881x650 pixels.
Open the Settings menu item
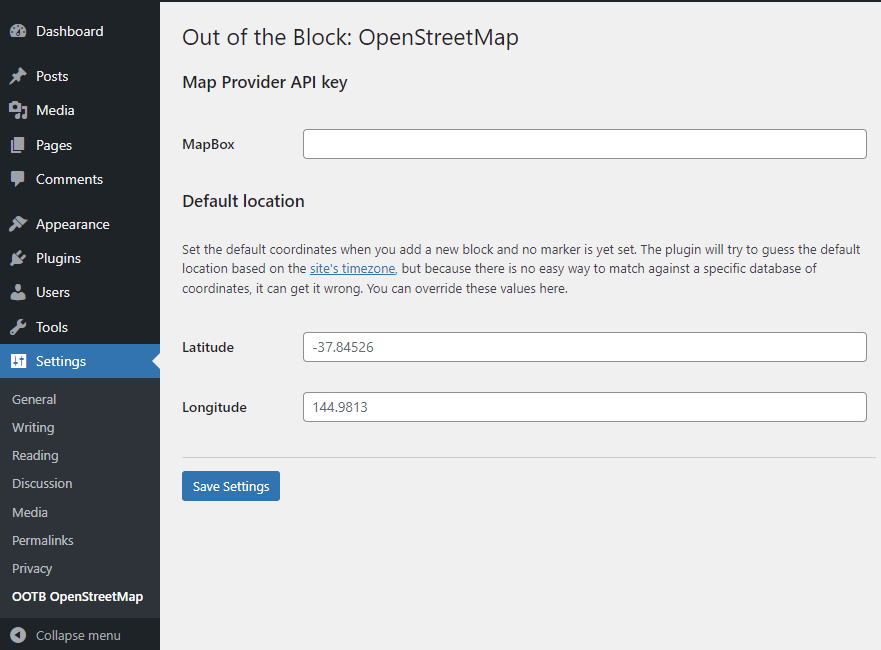[61, 361]
